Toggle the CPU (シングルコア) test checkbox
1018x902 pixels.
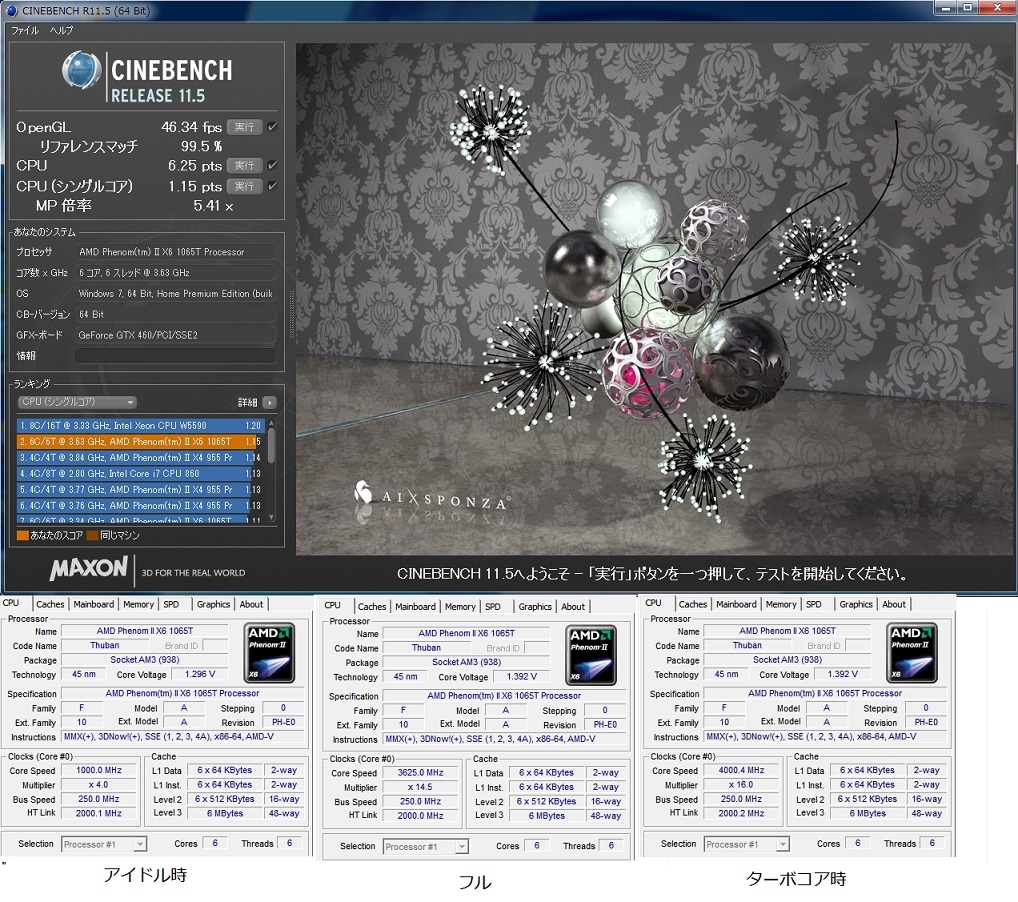[x=273, y=186]
